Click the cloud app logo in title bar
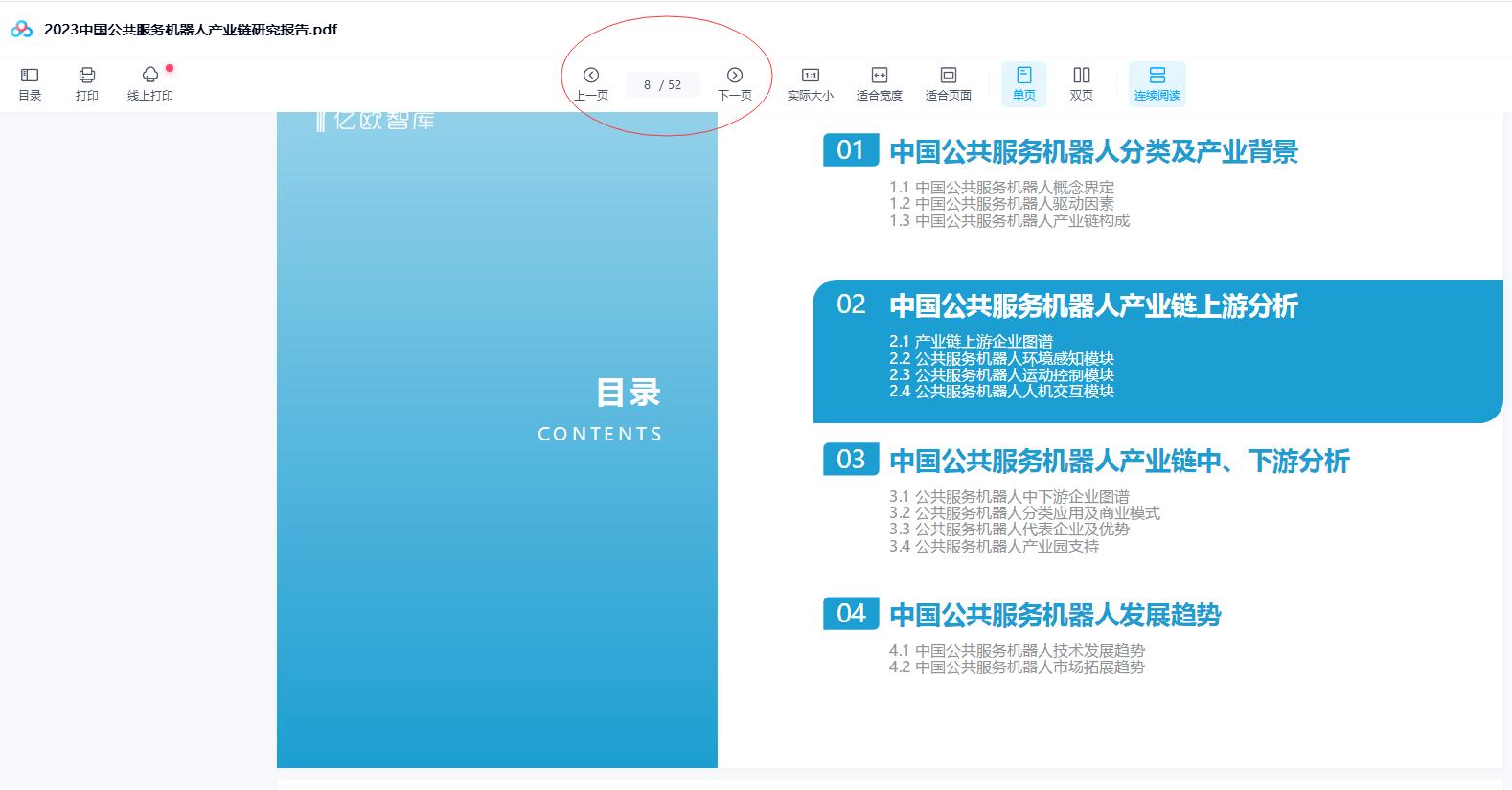 point(22,30)
